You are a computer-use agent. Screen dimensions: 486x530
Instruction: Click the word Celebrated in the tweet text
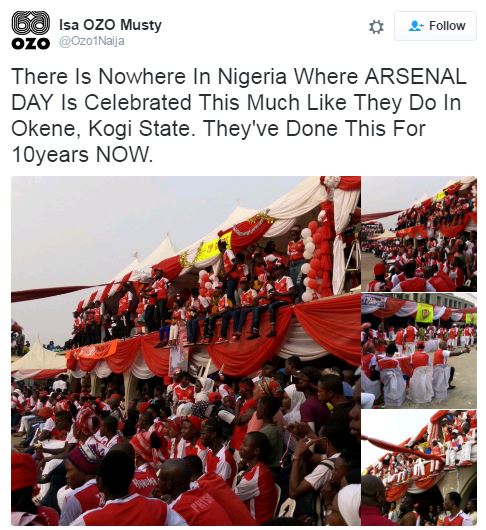138,103
